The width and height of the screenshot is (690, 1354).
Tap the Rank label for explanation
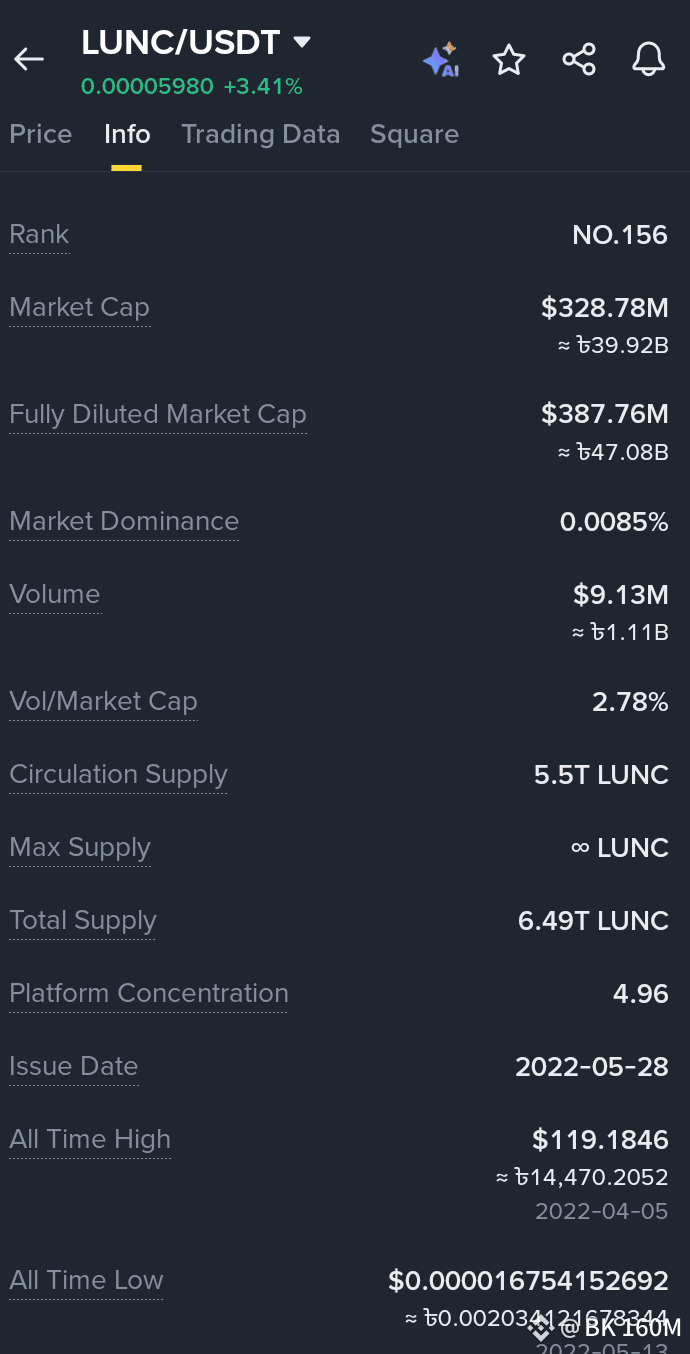[x=39, y=234]
